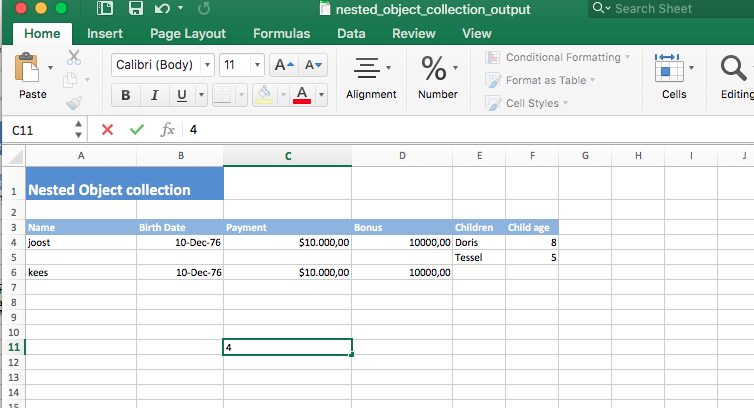The width and height of the screenshot is (754, 408).
Task: Open Cell Styles menu
Action: tap(527, 102)
